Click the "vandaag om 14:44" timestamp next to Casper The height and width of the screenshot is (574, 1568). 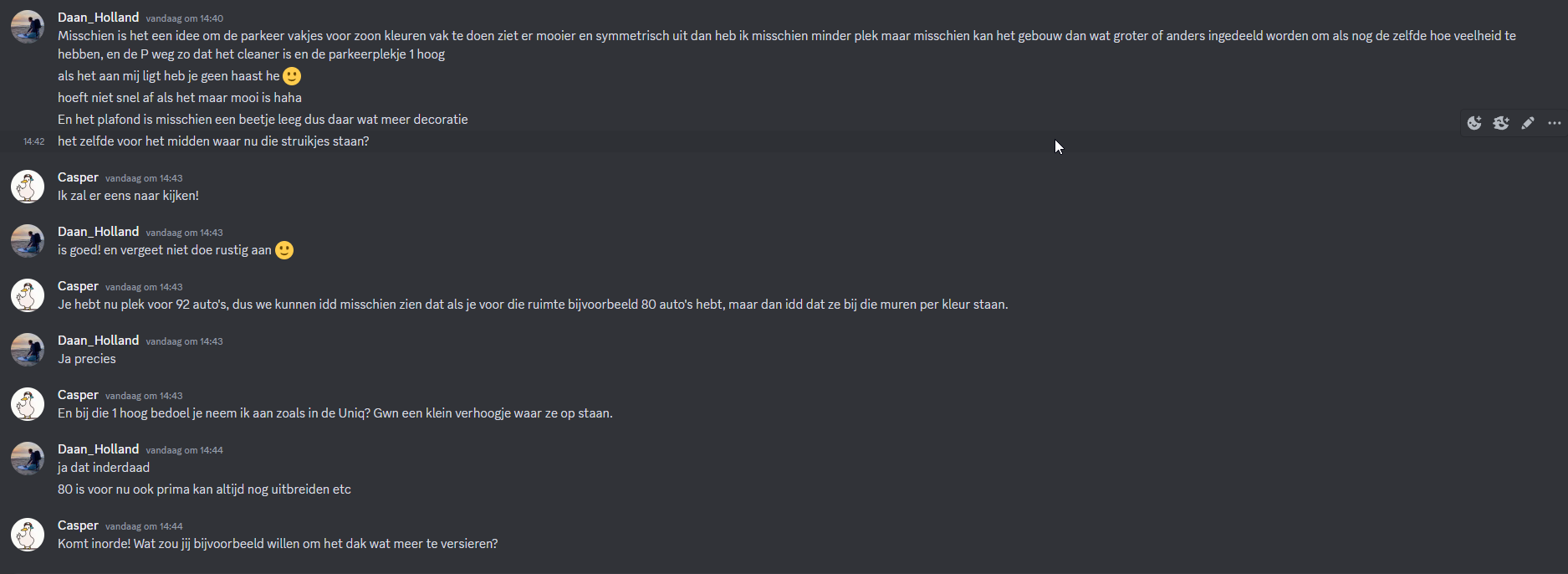click(x=144, y=526)
